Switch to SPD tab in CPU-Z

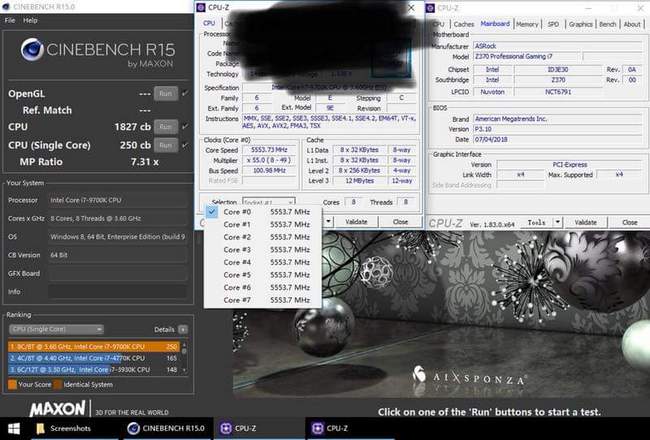coord(553,24)
